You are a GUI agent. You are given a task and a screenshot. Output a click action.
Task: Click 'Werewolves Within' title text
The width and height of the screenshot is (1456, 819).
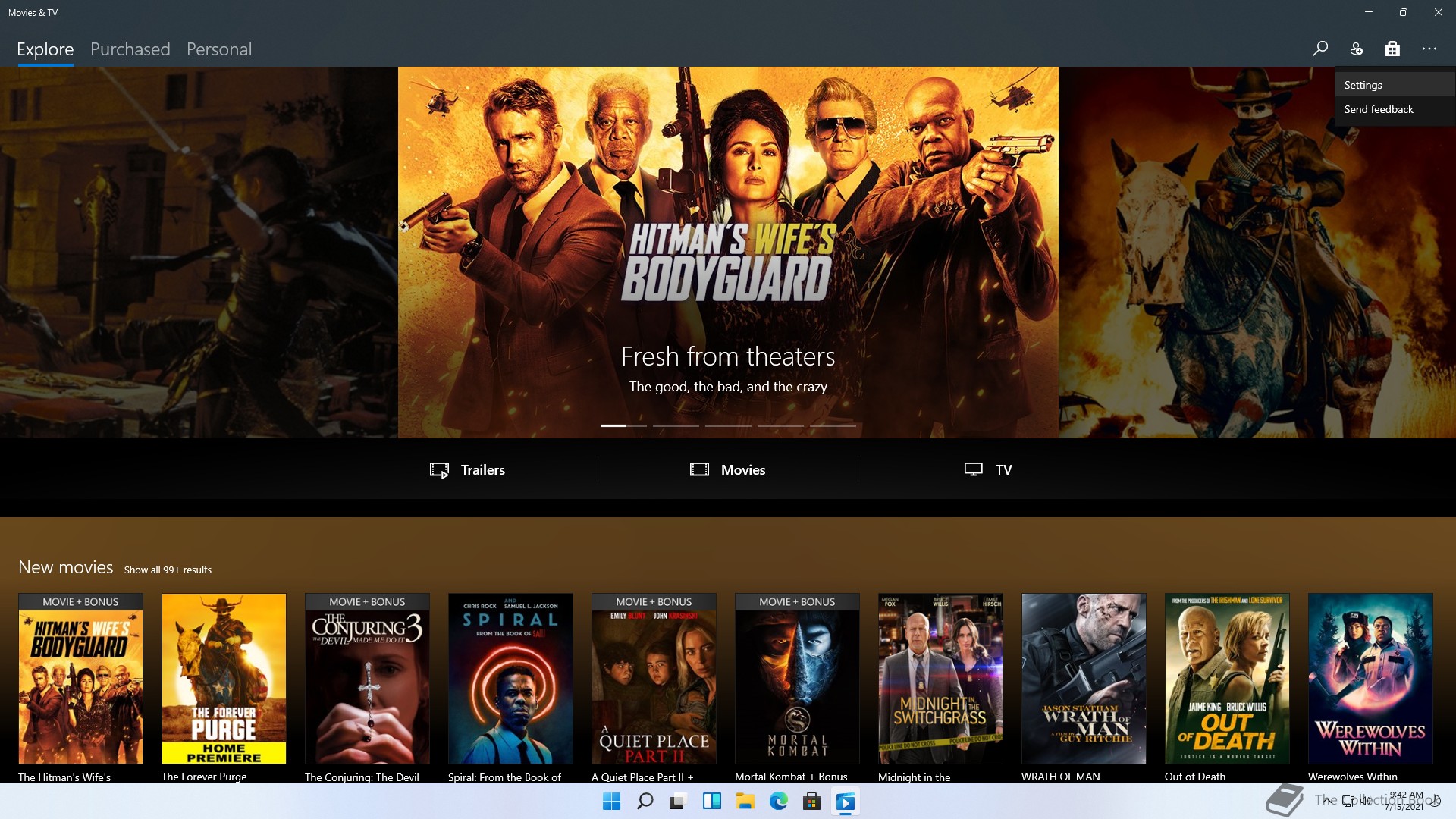(1352, 777)
